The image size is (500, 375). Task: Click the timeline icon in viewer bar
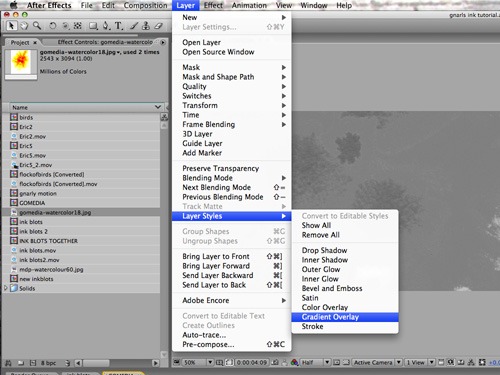[x=460, y=362]
